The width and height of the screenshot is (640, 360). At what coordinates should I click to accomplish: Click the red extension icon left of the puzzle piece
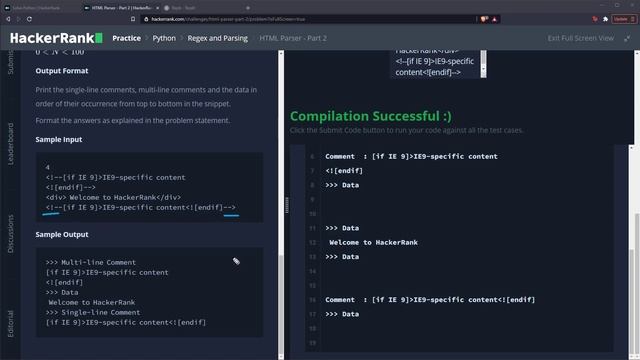point(595,19)
